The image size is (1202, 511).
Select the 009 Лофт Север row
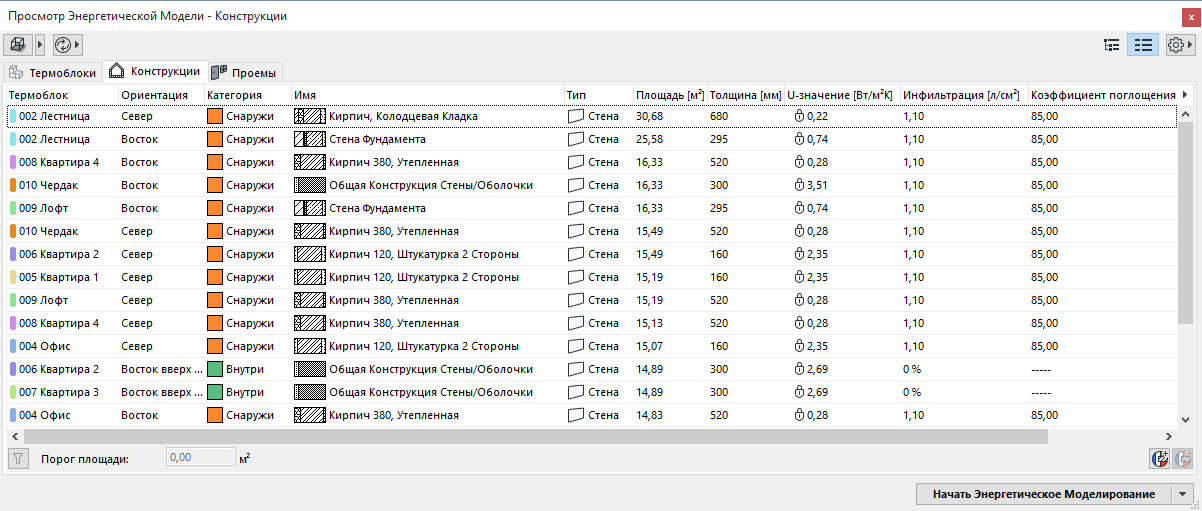tap(590, 300)
